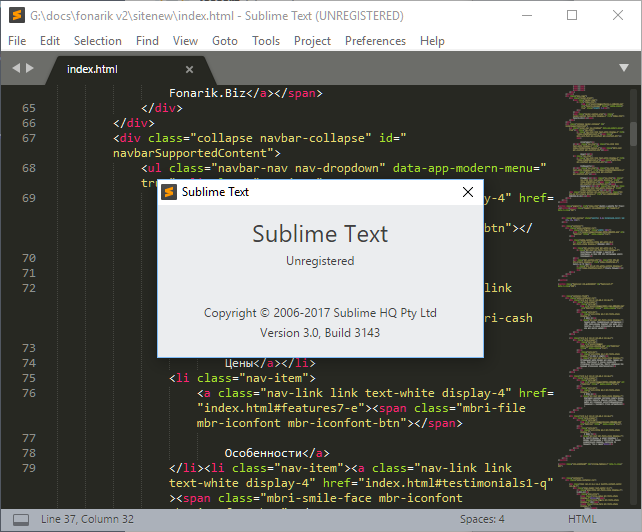This screenshot has height=532, width=642.
Task: Maximize the Sublime Text main window
Action: tap(572, 16)
